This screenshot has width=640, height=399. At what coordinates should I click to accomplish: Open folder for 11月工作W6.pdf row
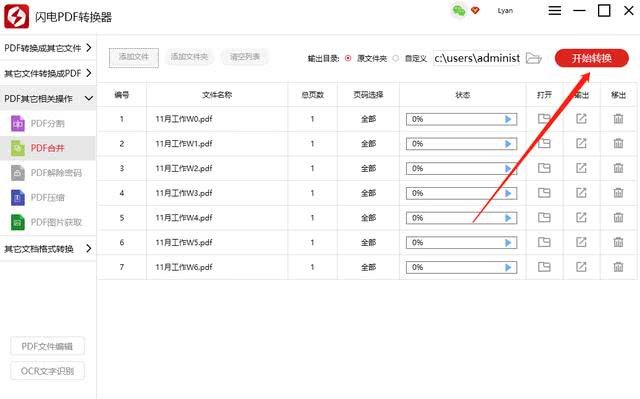pos(544,267)
